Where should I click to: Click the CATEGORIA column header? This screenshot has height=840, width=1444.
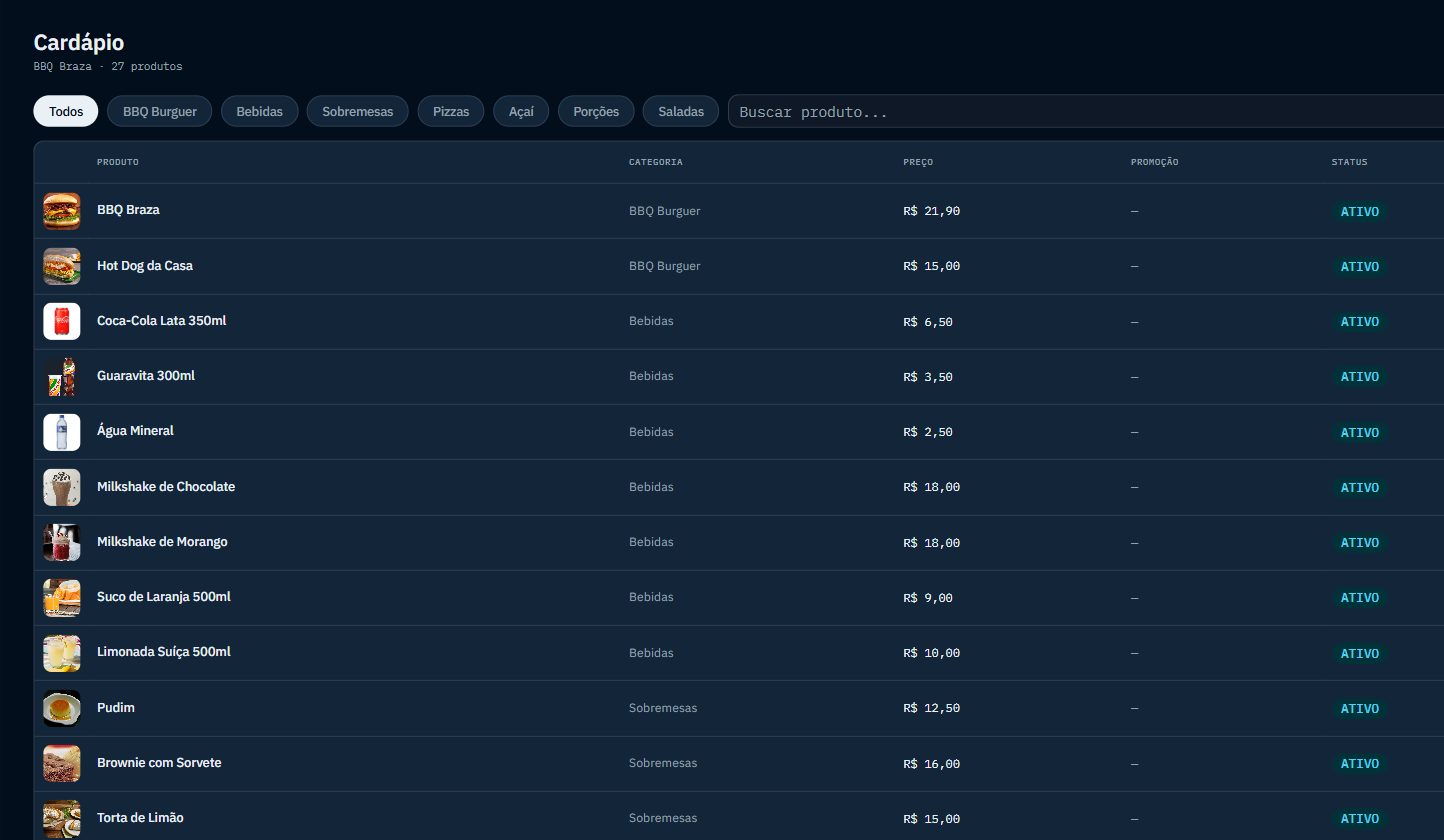click(x=656, y=162)
